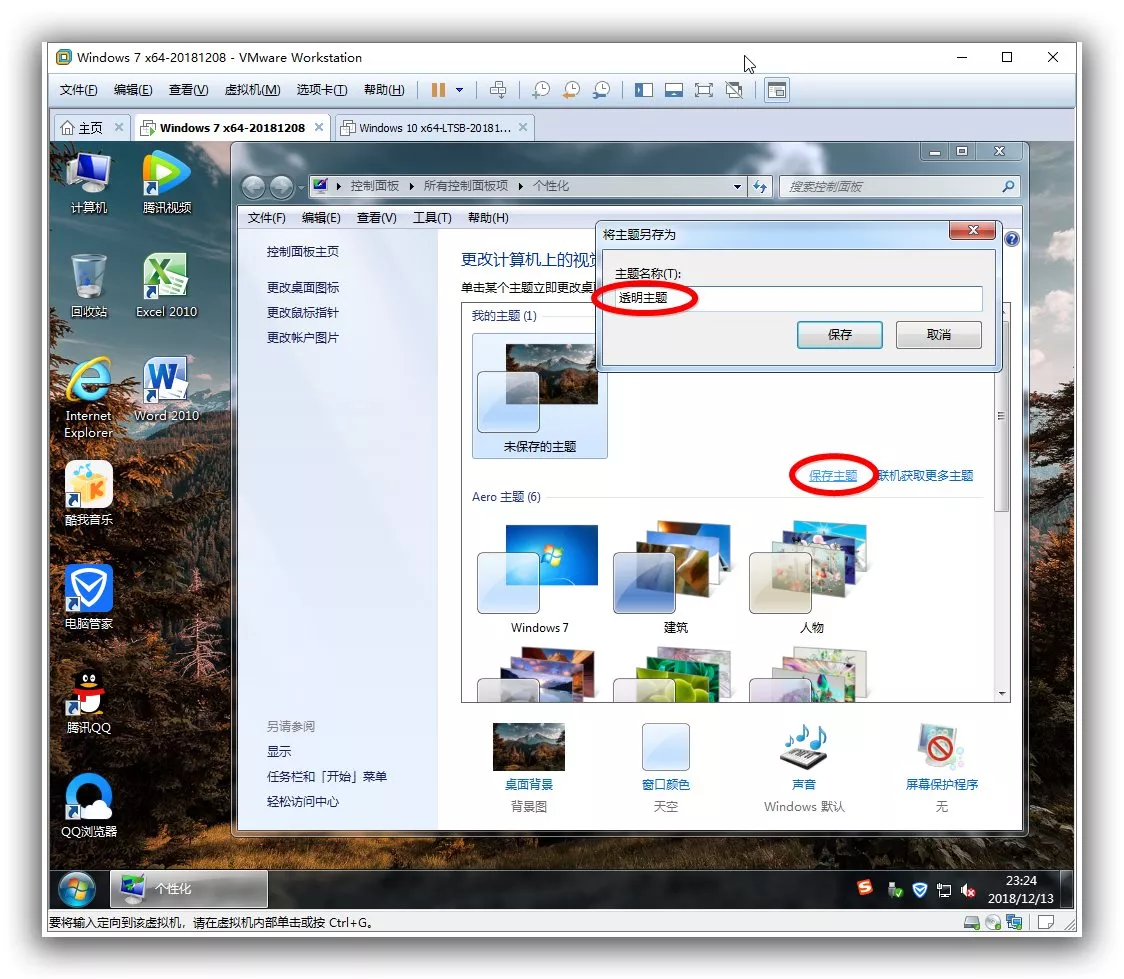Expand the address bar history dropdown
1124x979 pixels.
point(737,186)
